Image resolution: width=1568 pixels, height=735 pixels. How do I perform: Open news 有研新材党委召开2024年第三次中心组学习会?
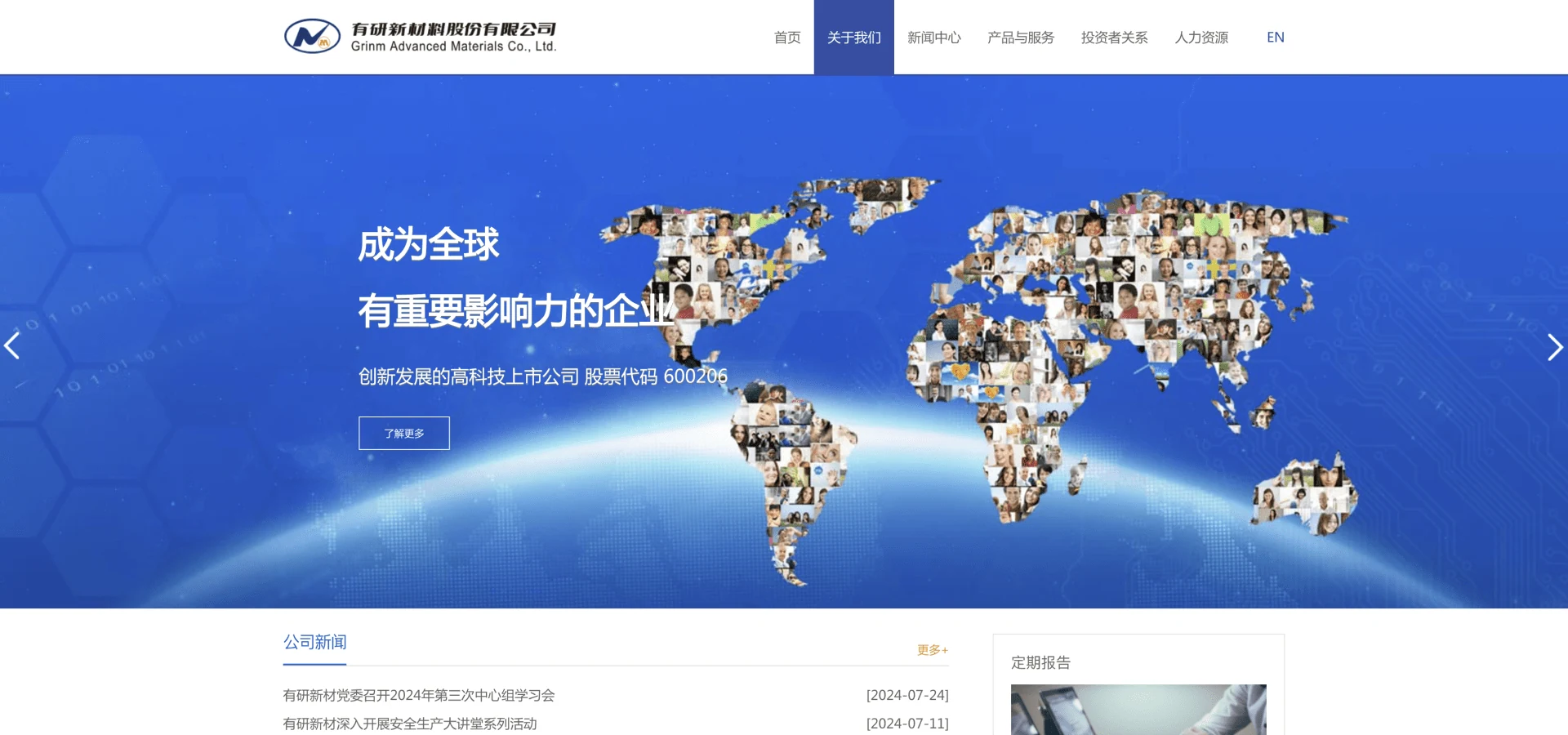(419, 695)
